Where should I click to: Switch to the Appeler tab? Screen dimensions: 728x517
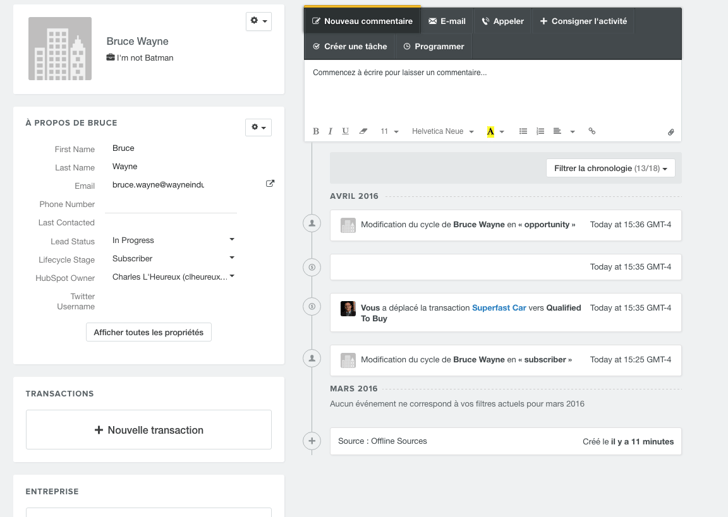502,21
